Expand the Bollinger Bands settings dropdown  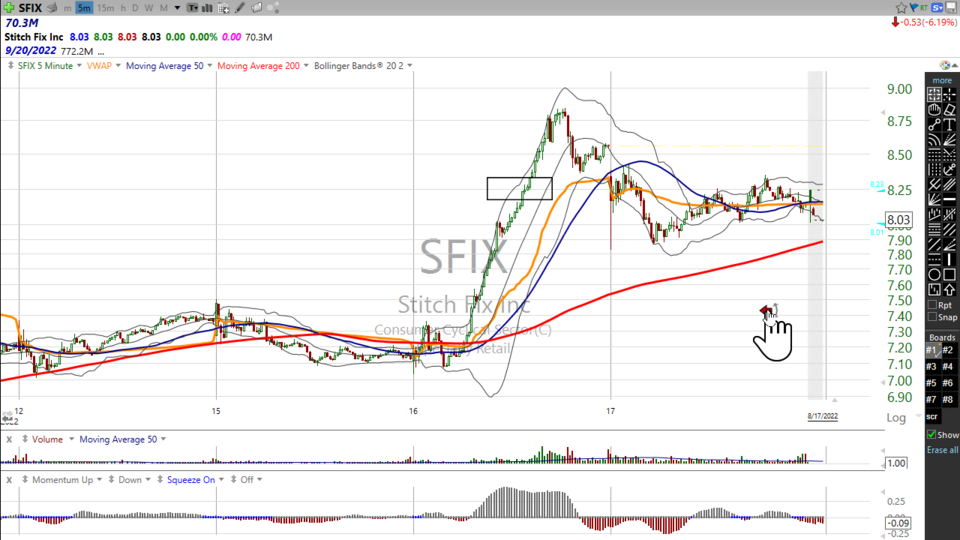[x=409, y=66]
